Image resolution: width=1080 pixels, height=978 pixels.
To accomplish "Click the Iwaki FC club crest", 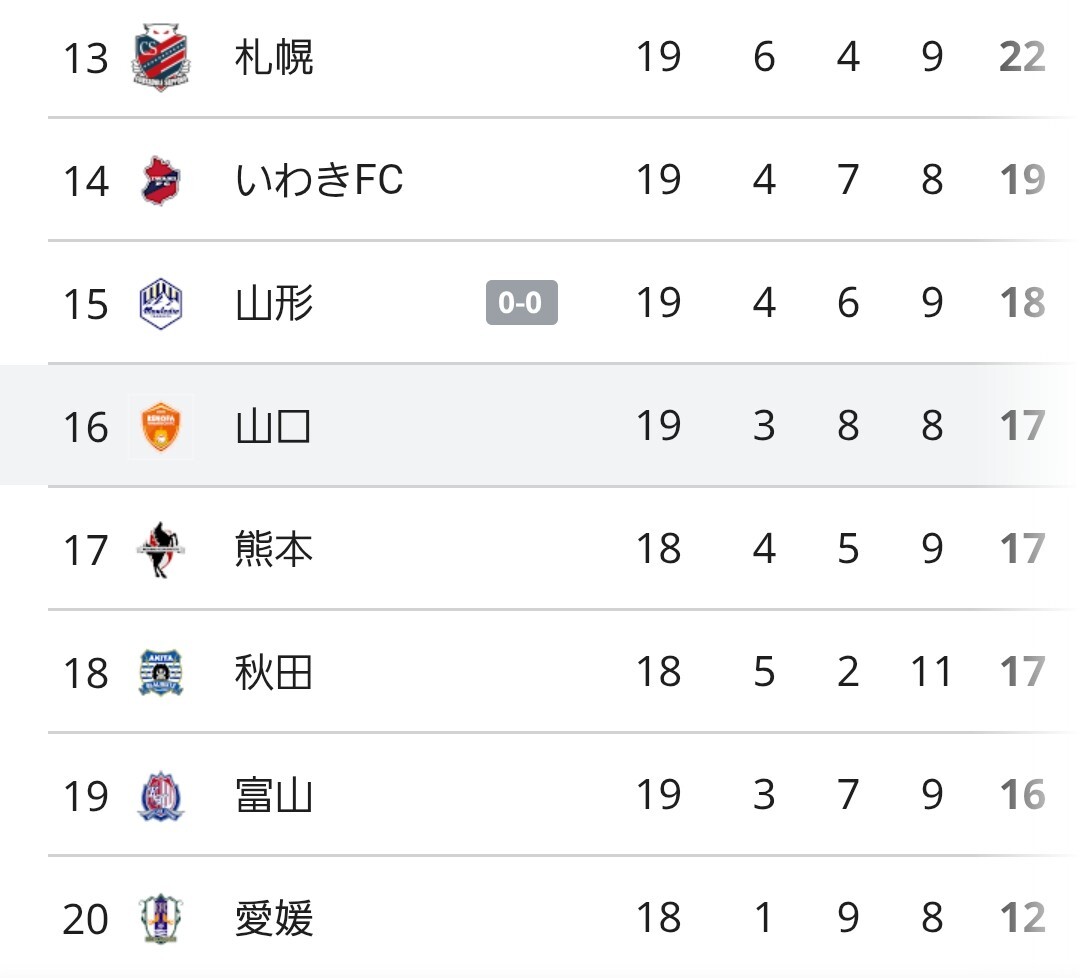I will (160, 180).
